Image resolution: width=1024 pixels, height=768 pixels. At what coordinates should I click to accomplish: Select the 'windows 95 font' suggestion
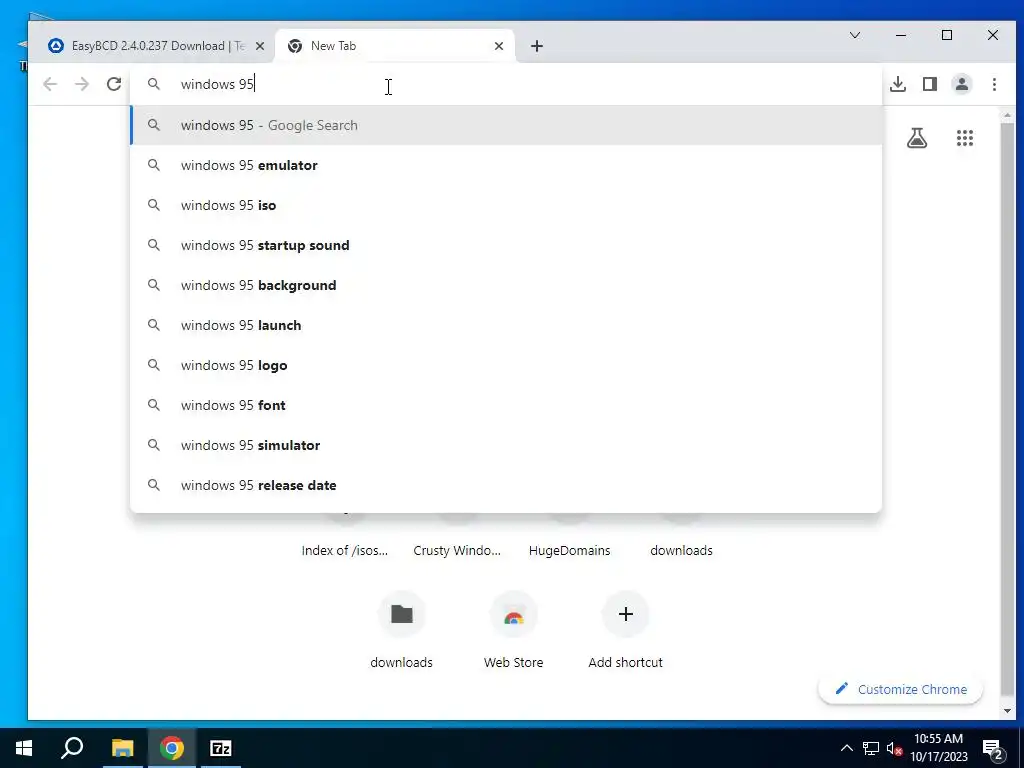point(506,405)
